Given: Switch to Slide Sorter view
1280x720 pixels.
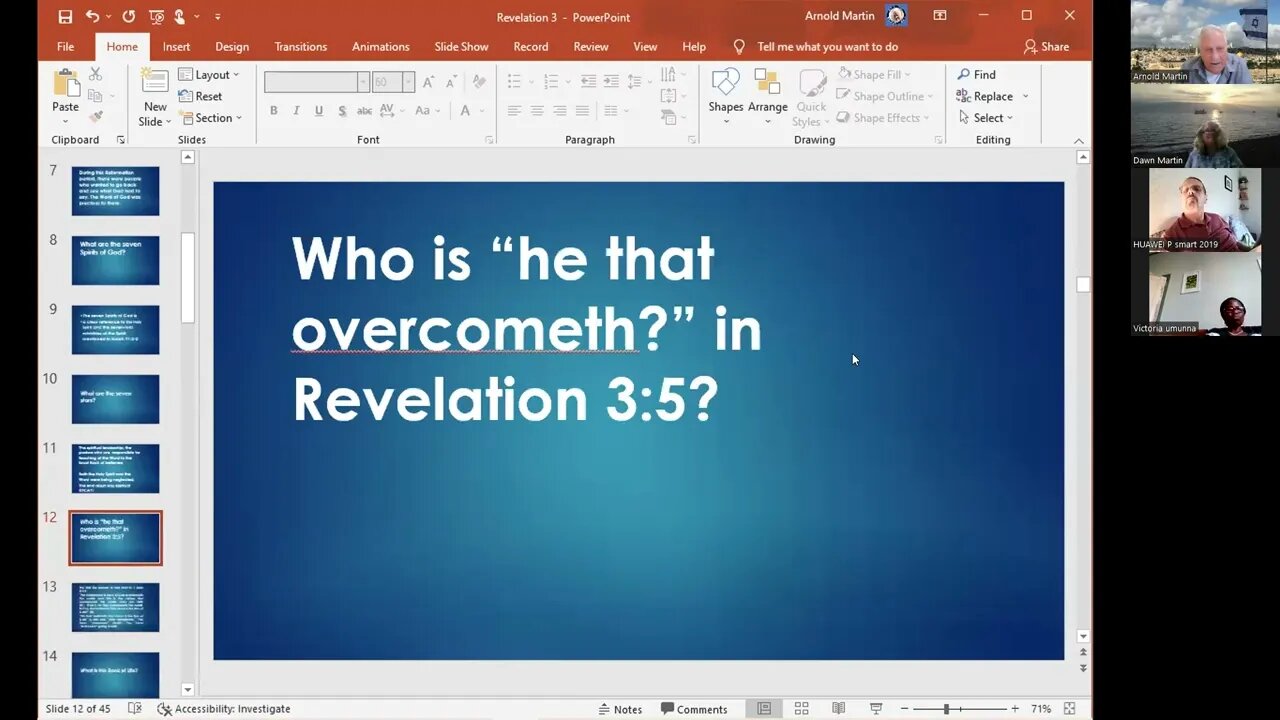Looking at the screenshot, I should 801,708.
